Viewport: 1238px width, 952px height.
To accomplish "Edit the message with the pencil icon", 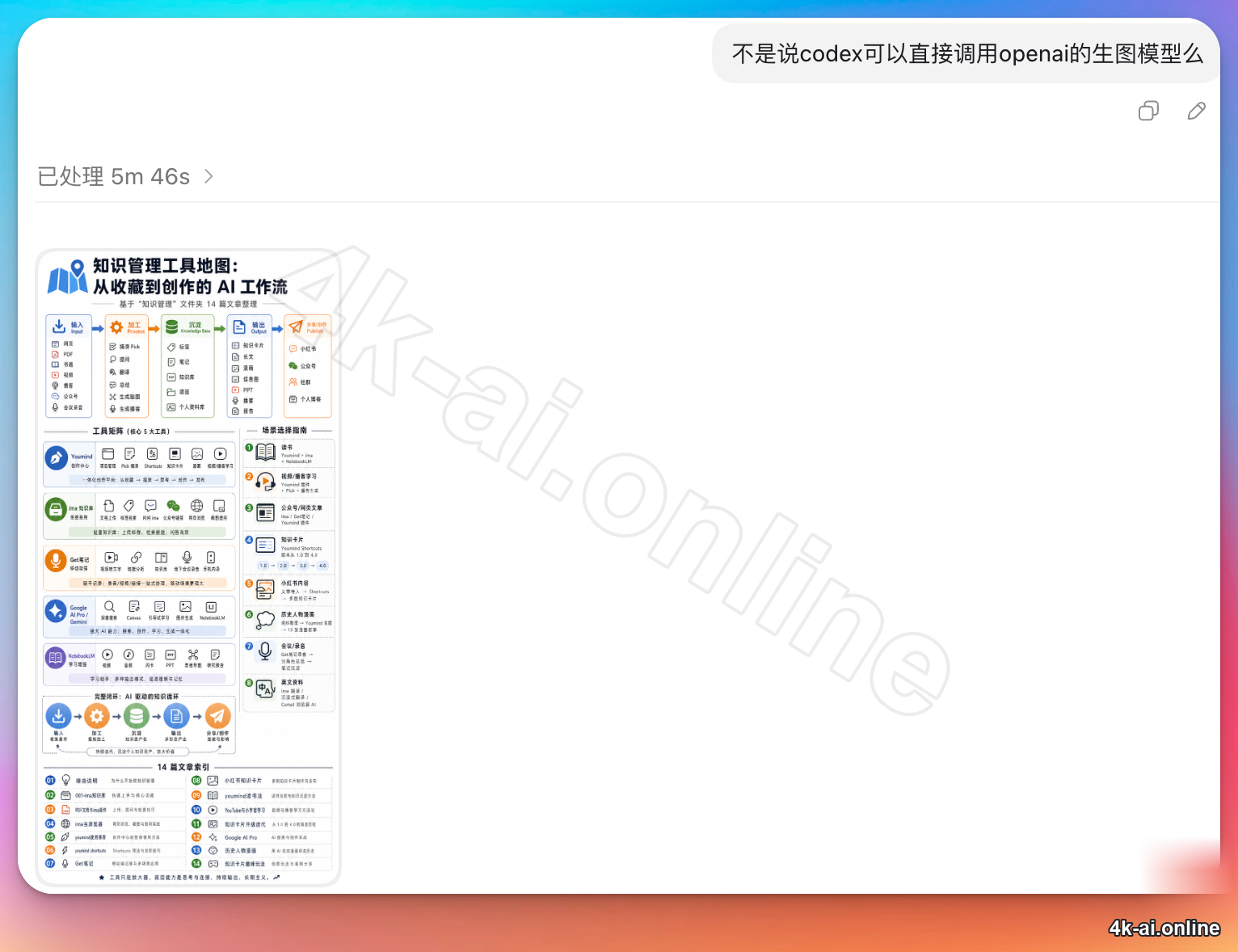I will (1197, 111).
